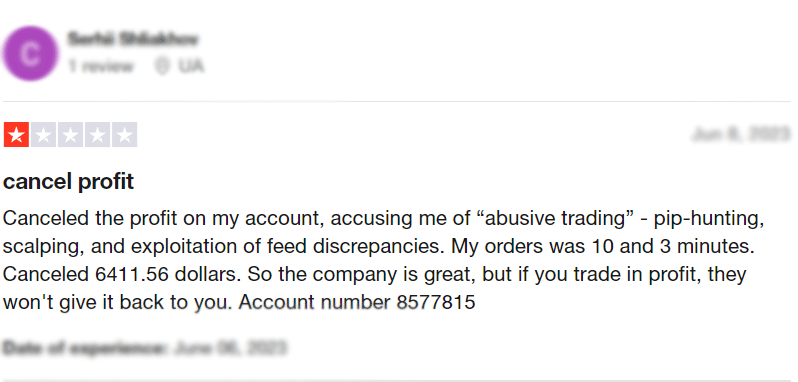Click the "pip-hunting" text in the review
798x382 pixels.
(x=709, y=219)
